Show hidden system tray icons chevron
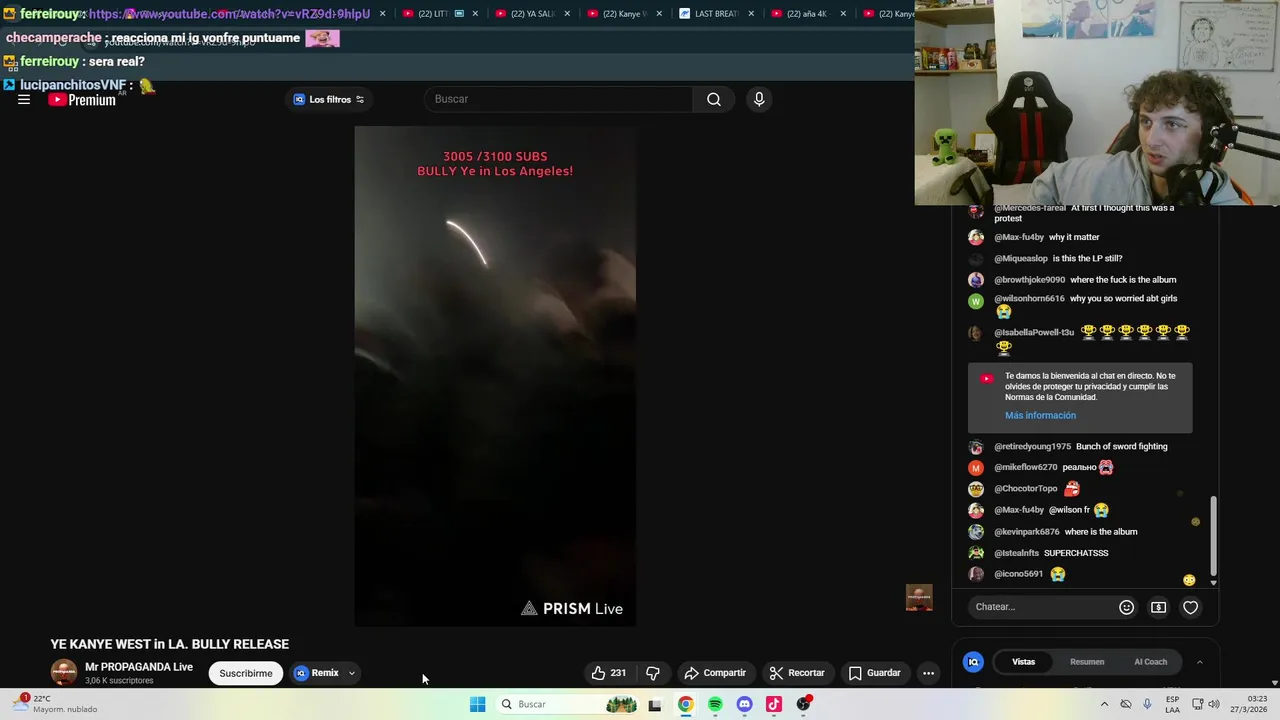The height and width of the screenshot is (720, 1280). [1104, 704]
